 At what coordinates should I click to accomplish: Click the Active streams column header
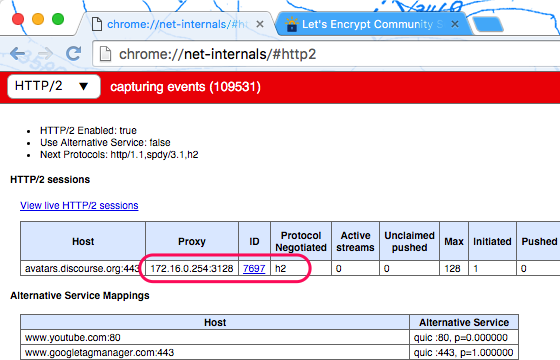[355, 241]
